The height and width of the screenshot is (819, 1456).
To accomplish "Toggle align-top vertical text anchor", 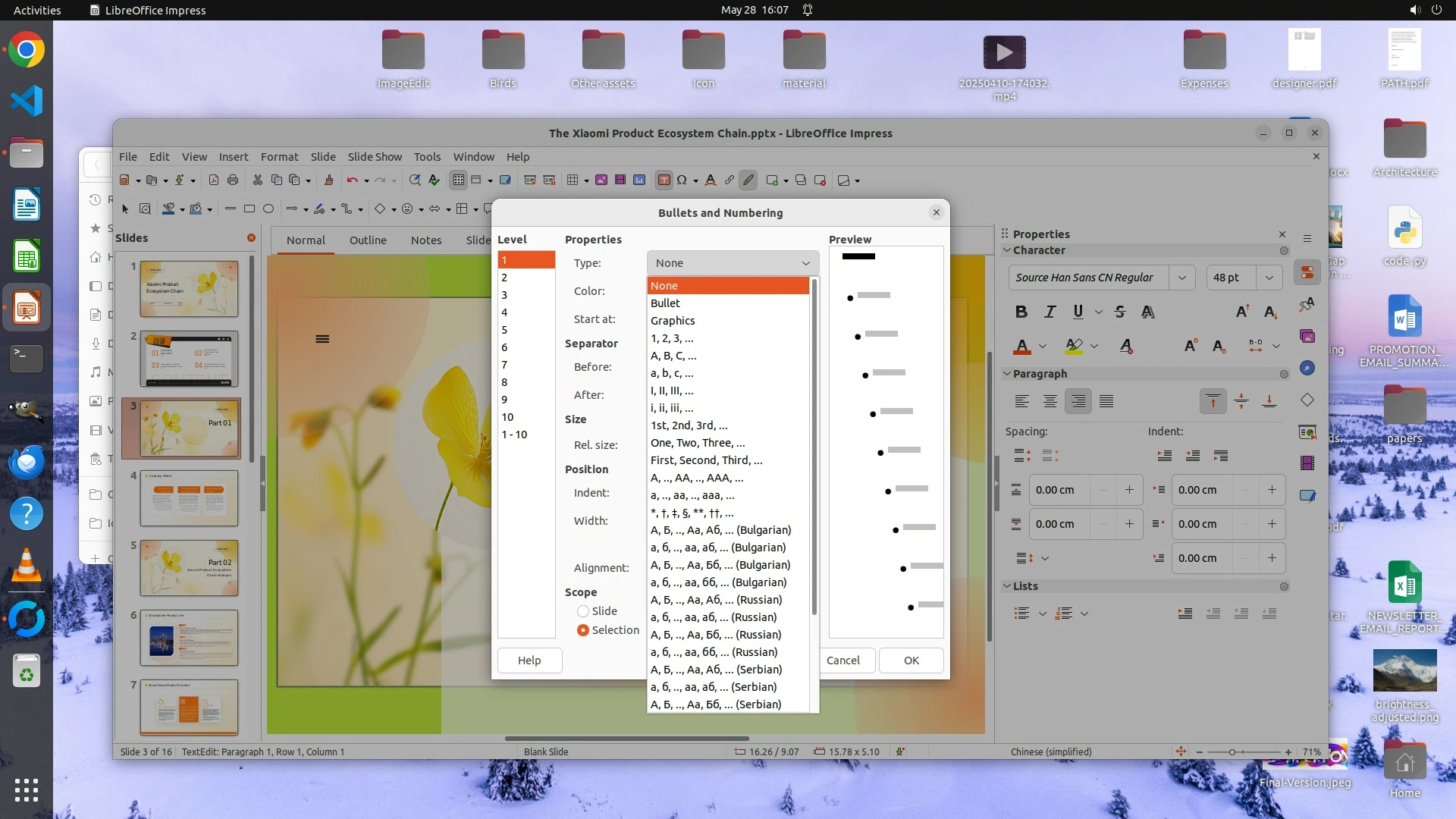I will click(1213, 401).
